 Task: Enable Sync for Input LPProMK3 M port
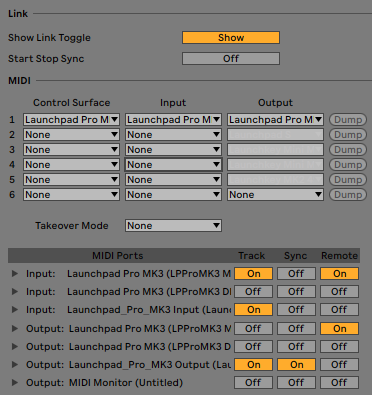[296, 274]
